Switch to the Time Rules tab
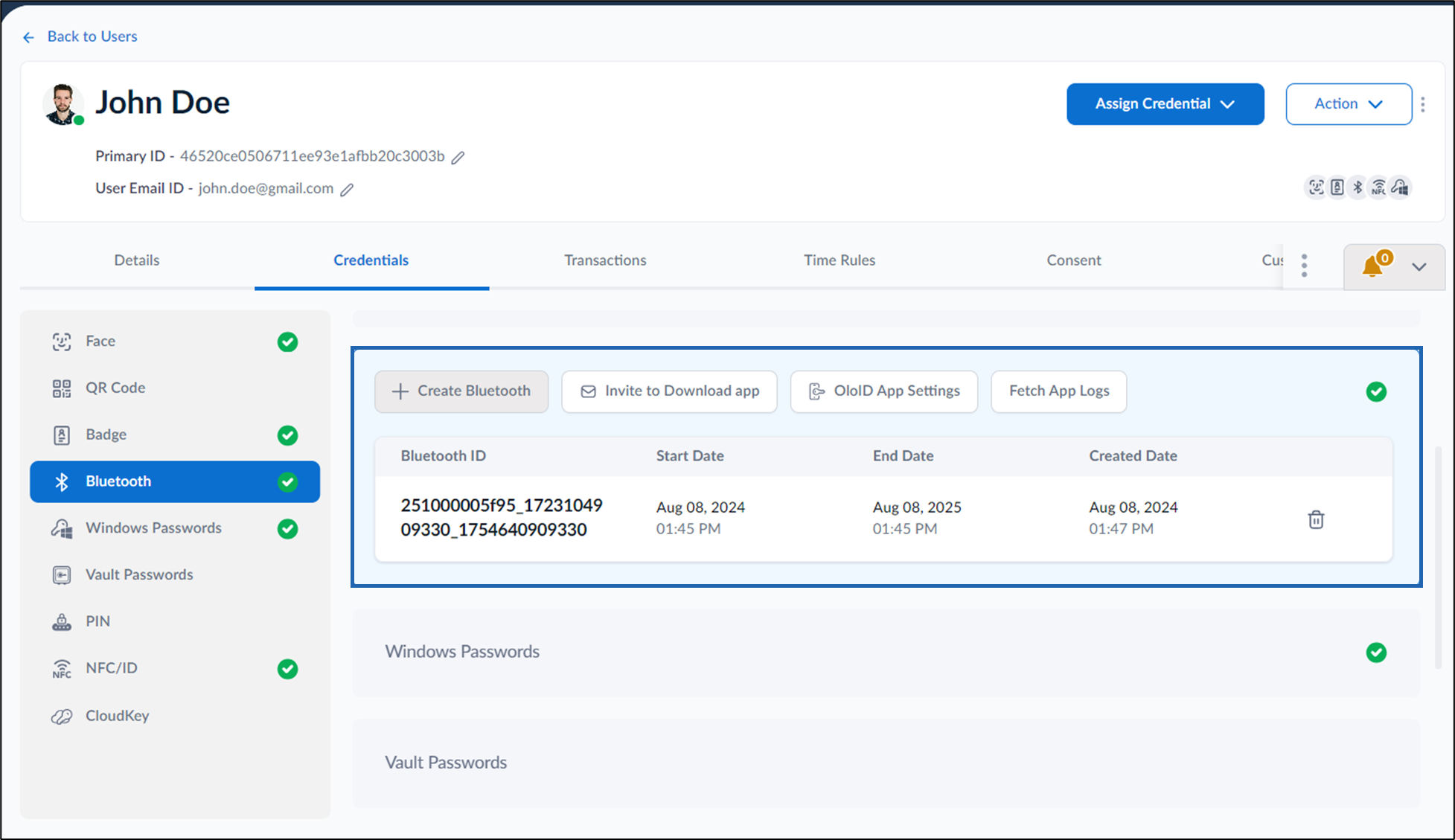 [x=840, y=260]
